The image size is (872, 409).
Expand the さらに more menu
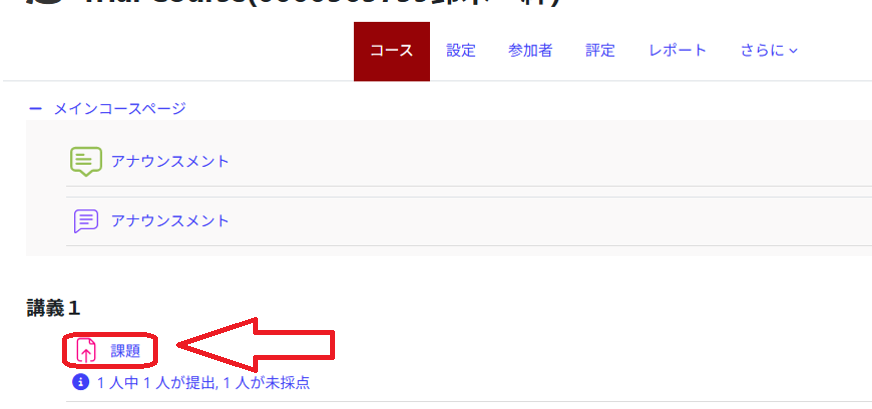769,51
